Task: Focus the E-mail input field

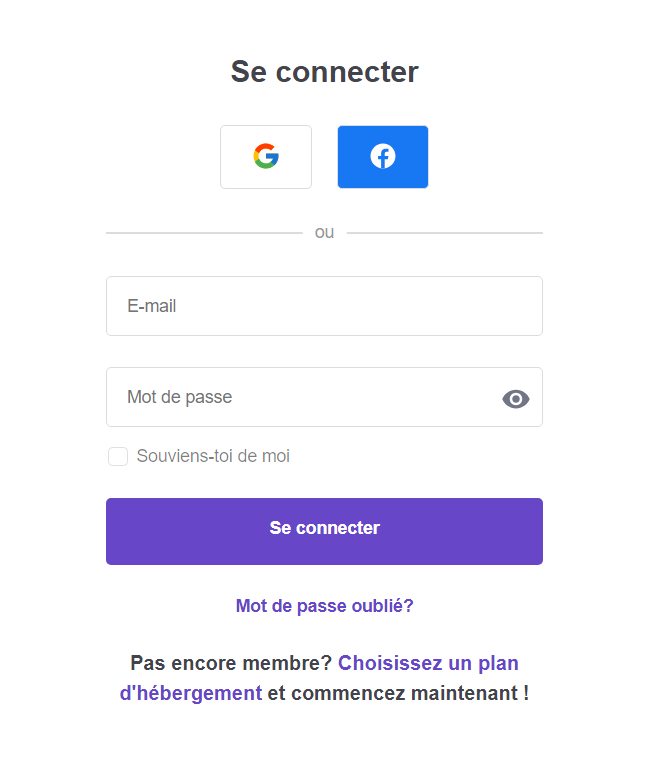Action: 324,306
